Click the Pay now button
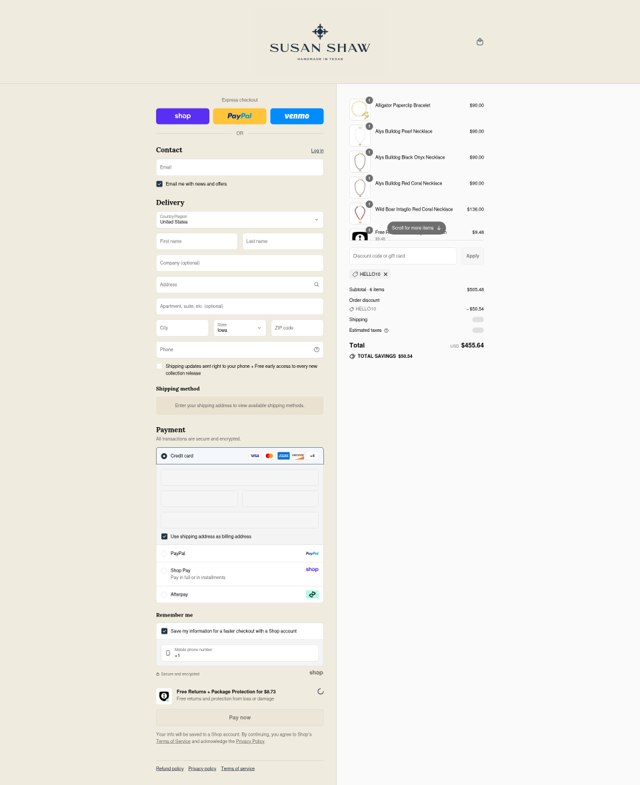 tap(239, 717)
